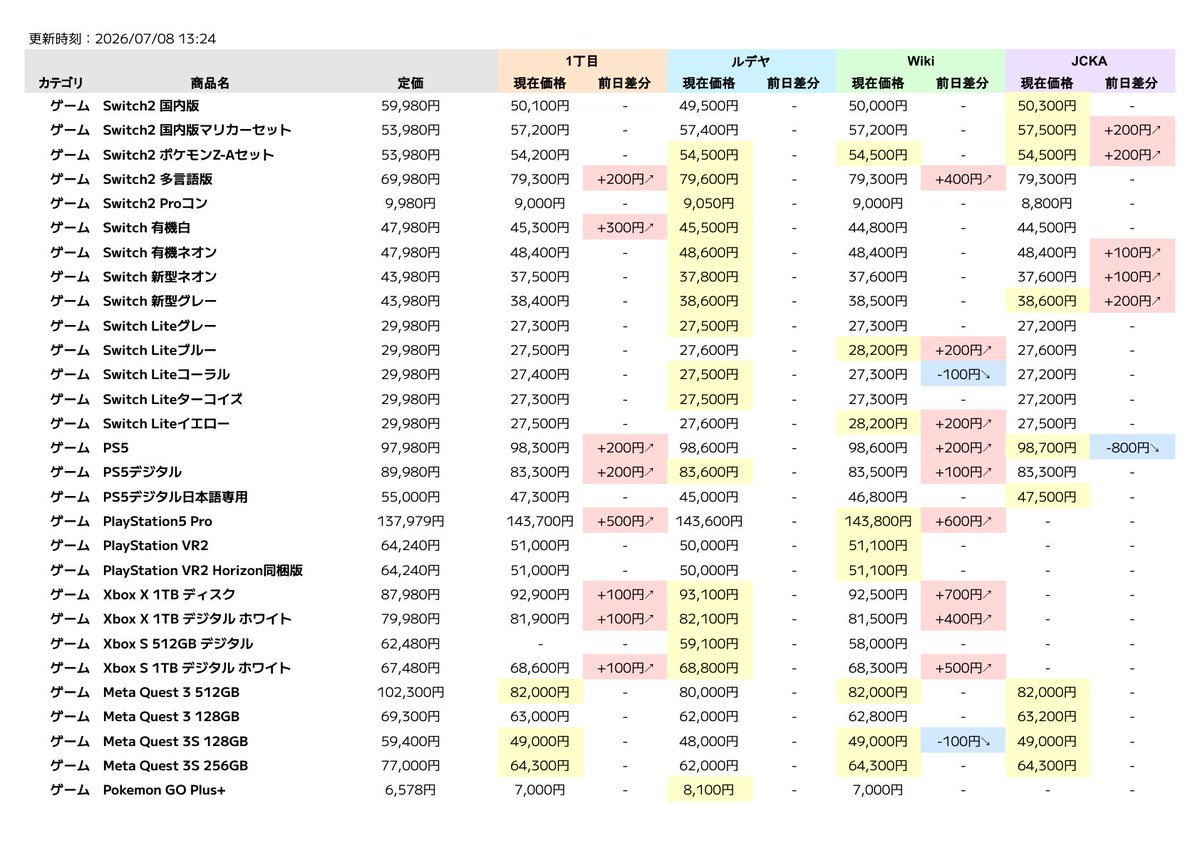Click JCKA price 98,700円 for PS5
1200x848 pixels.
click(x=1047, y=448)
